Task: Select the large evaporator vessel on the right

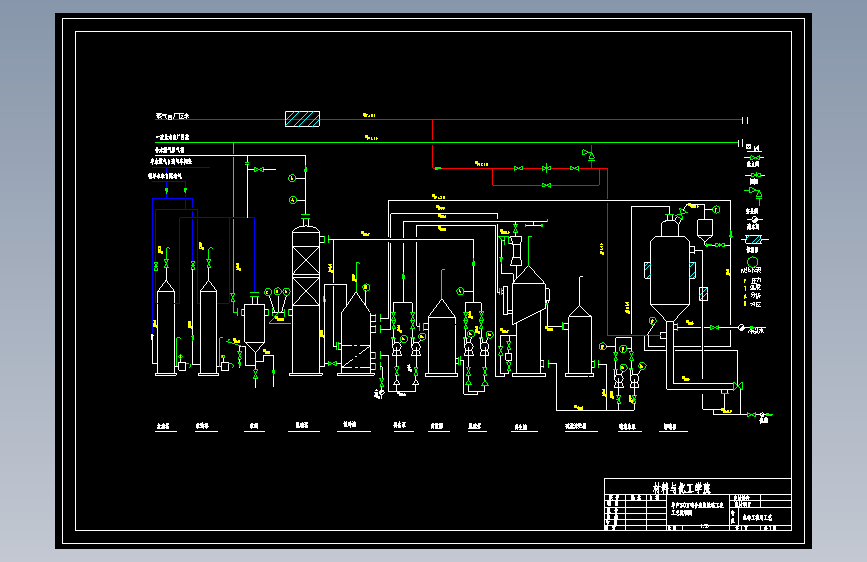Action: pyautogui.click(x=670, y=271)
